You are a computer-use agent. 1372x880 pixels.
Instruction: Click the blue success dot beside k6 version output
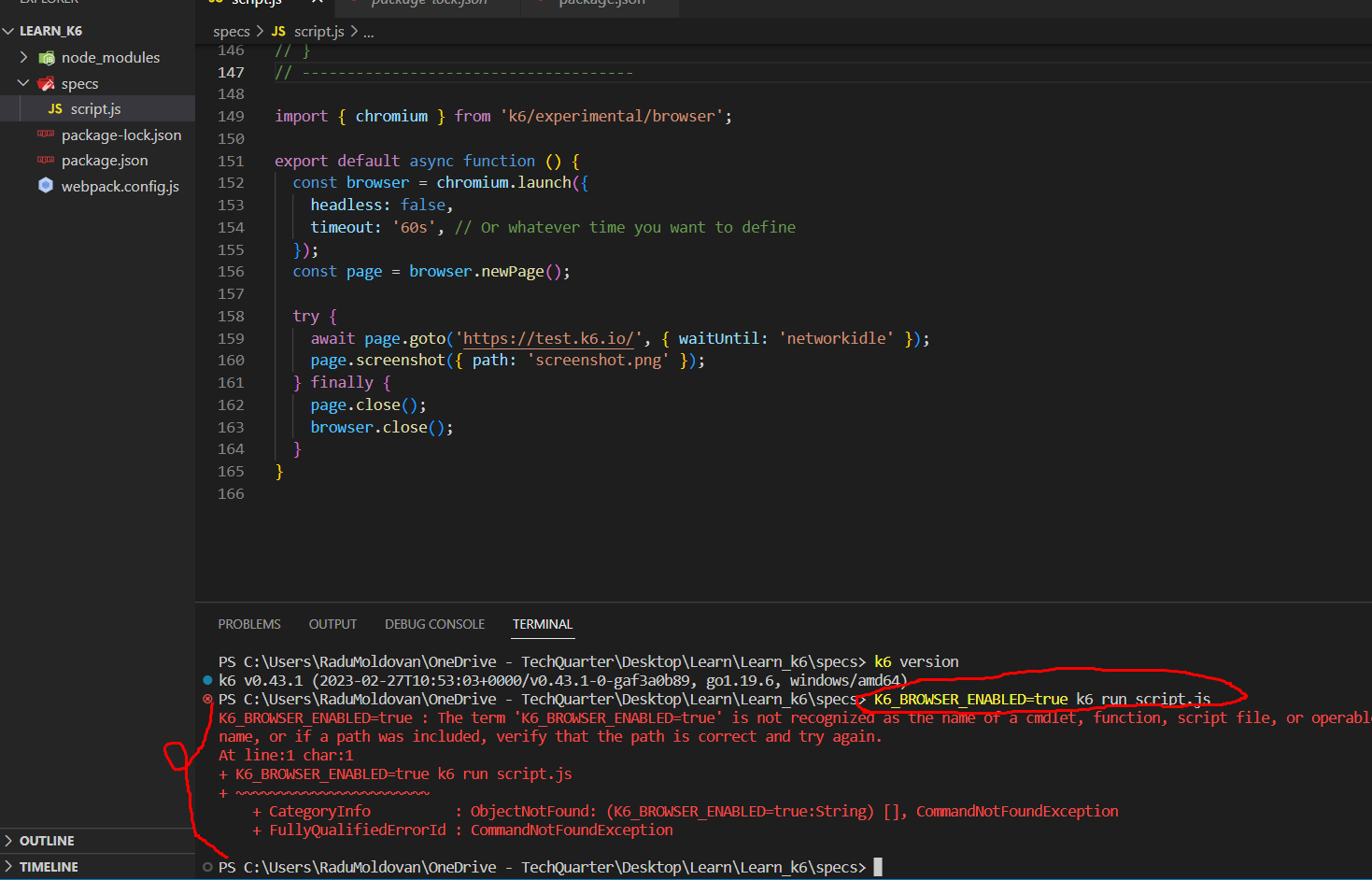pos(207,680)
